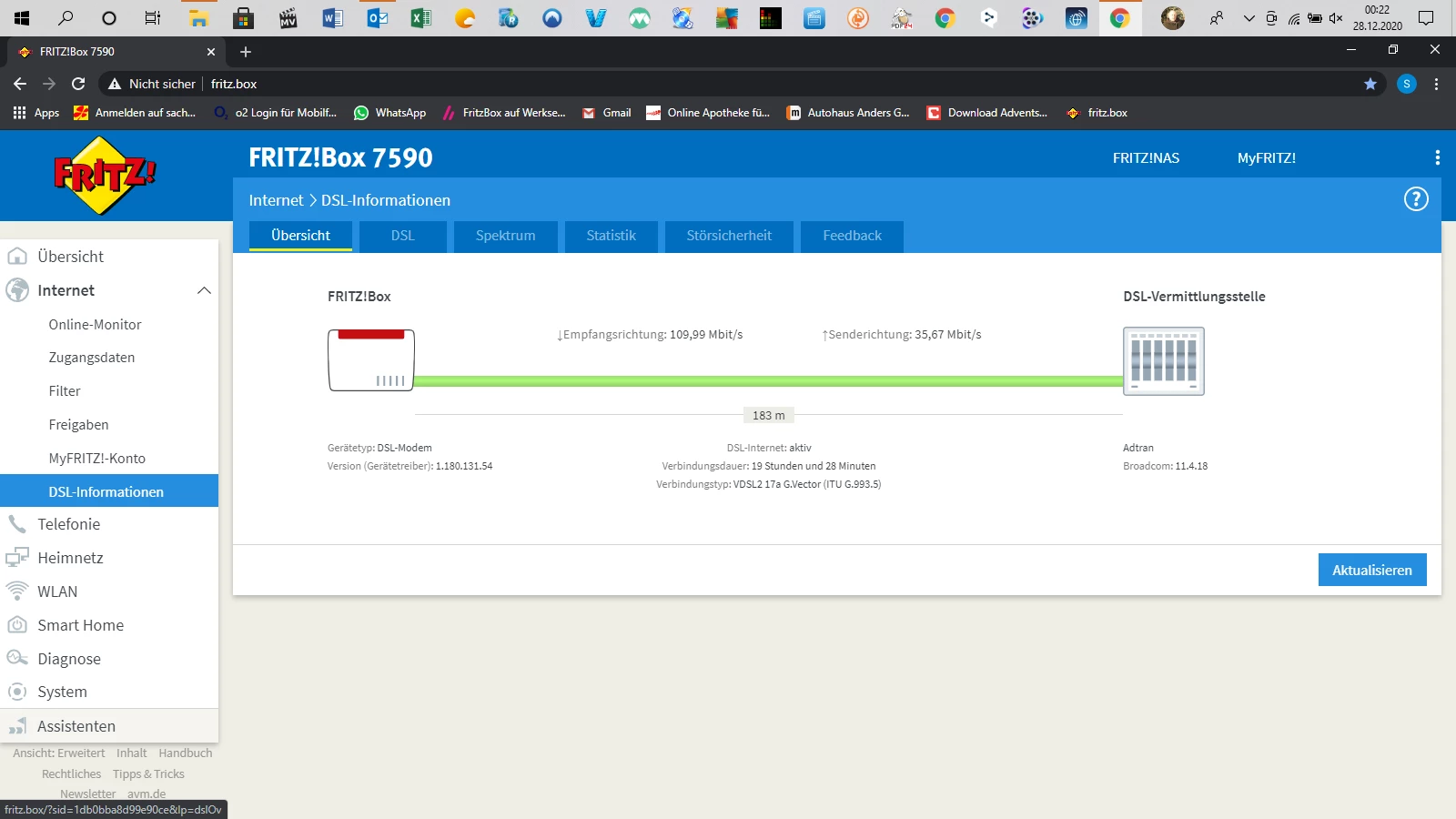Open the Inhalt footer link
The height and width of the screenshot is (819, 1456).
pos(132,753)
